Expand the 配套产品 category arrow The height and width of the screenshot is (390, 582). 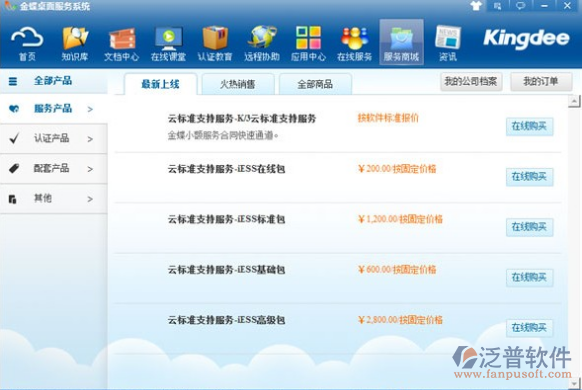pyautogui.click(x=90, y=169)
